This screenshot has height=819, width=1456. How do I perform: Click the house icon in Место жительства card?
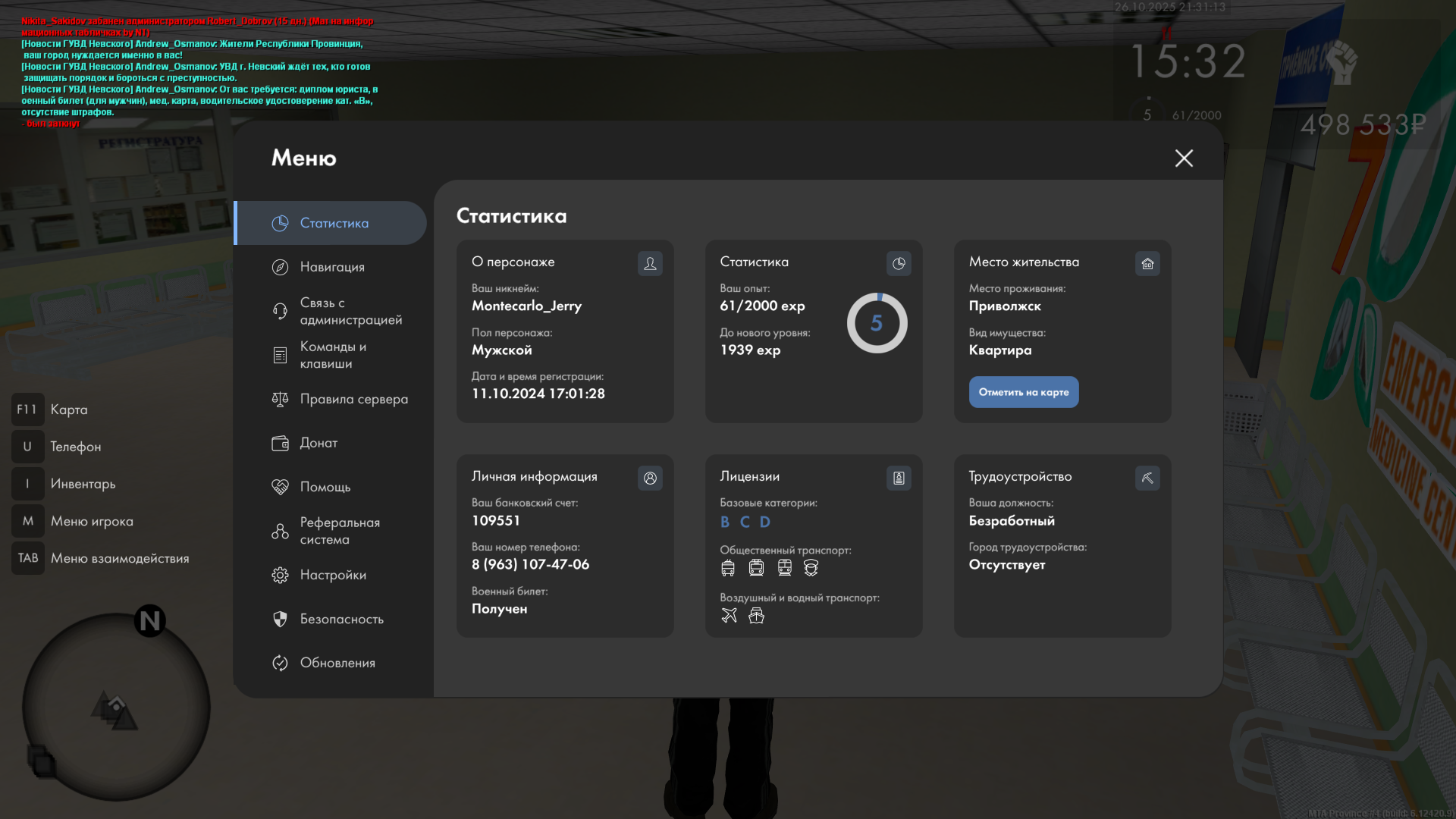click(x=1147, y=263)
